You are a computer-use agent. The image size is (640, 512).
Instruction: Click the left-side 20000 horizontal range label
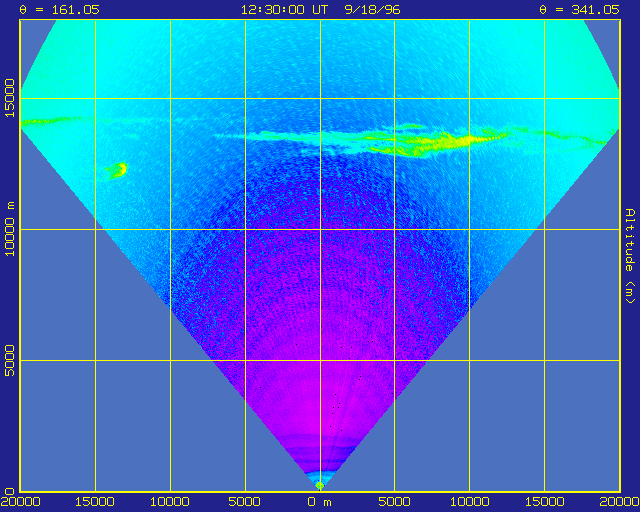21,502
